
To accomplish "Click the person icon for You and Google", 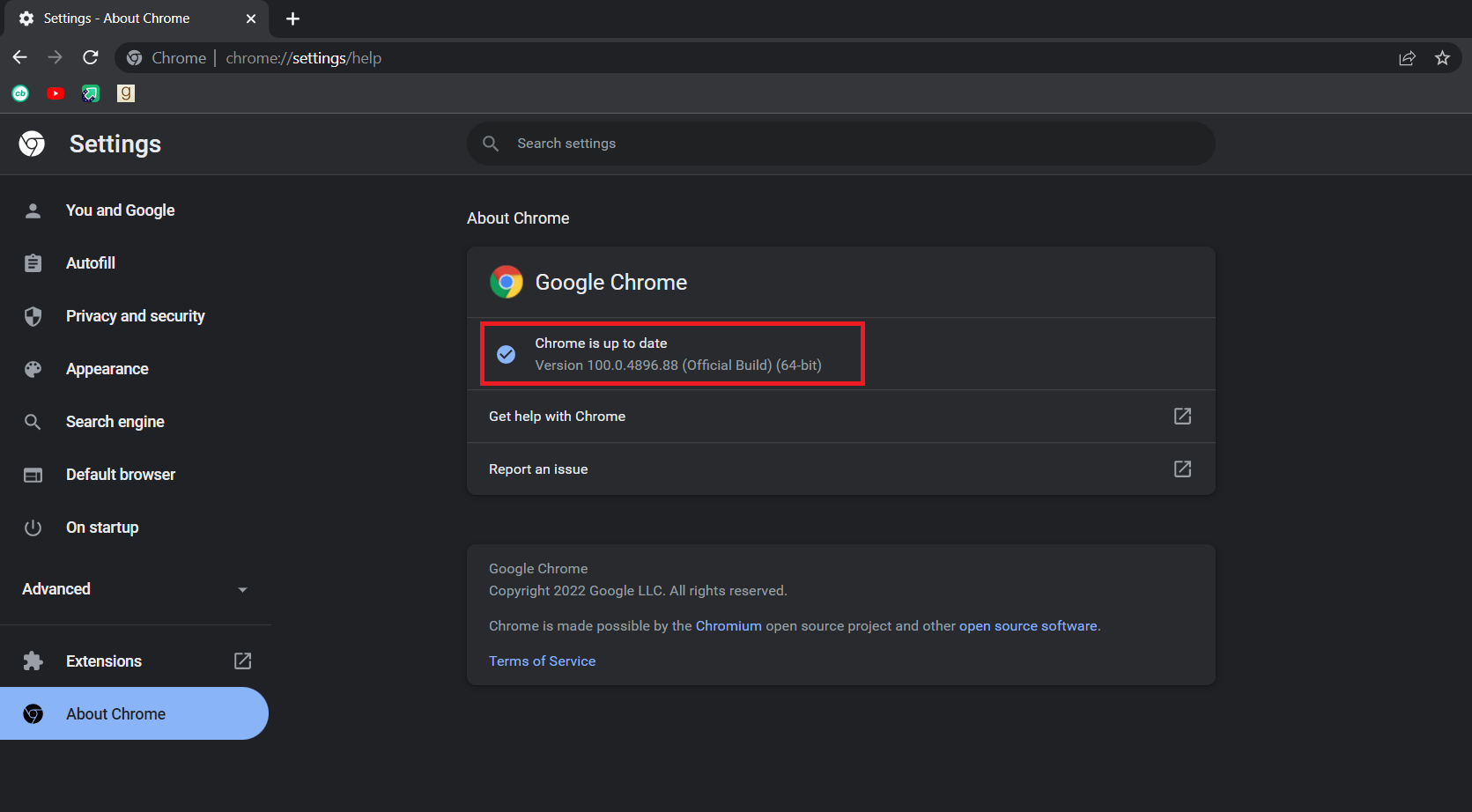I will point(33,210).
